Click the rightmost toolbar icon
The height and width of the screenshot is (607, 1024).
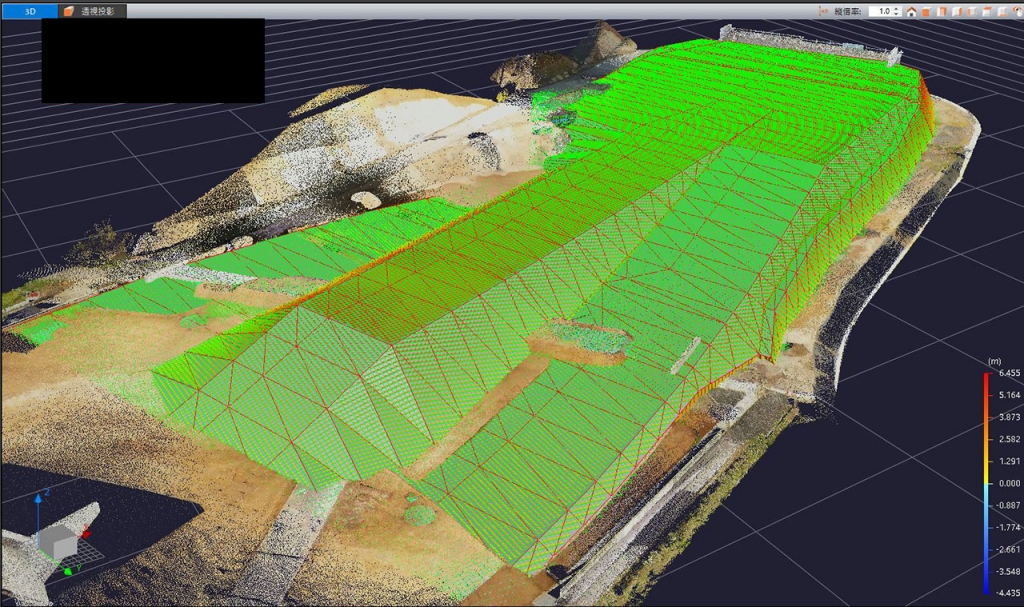point(1016,12)
